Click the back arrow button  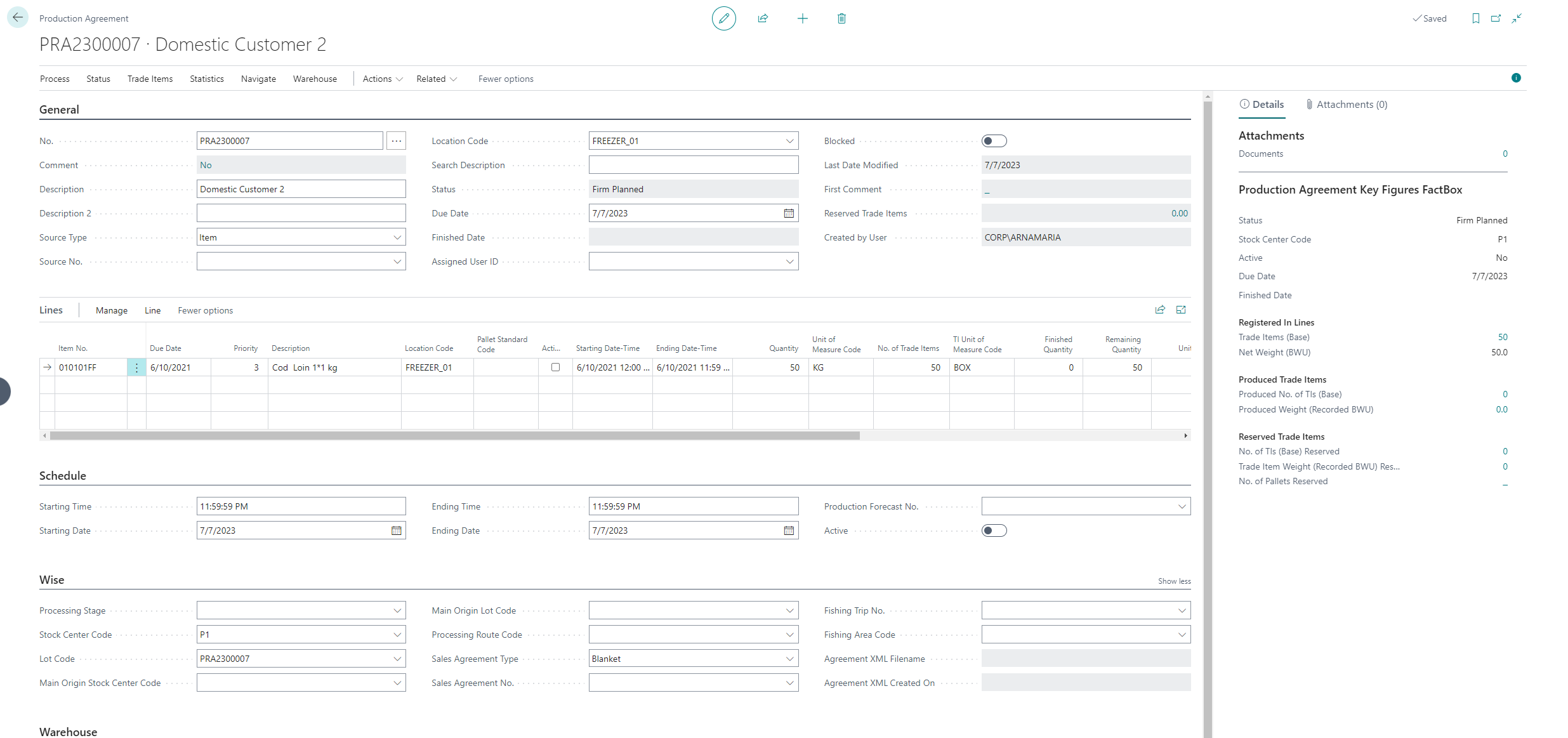click(x=18, y=17)
